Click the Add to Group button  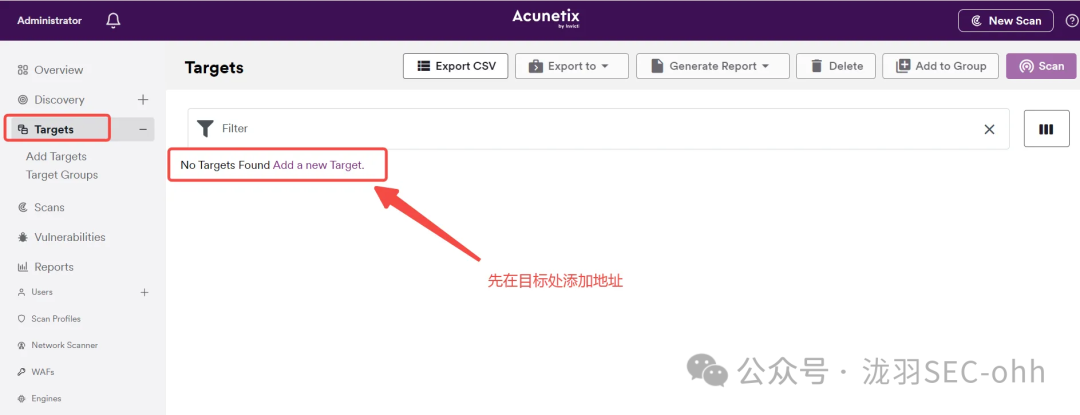(940, 66)
